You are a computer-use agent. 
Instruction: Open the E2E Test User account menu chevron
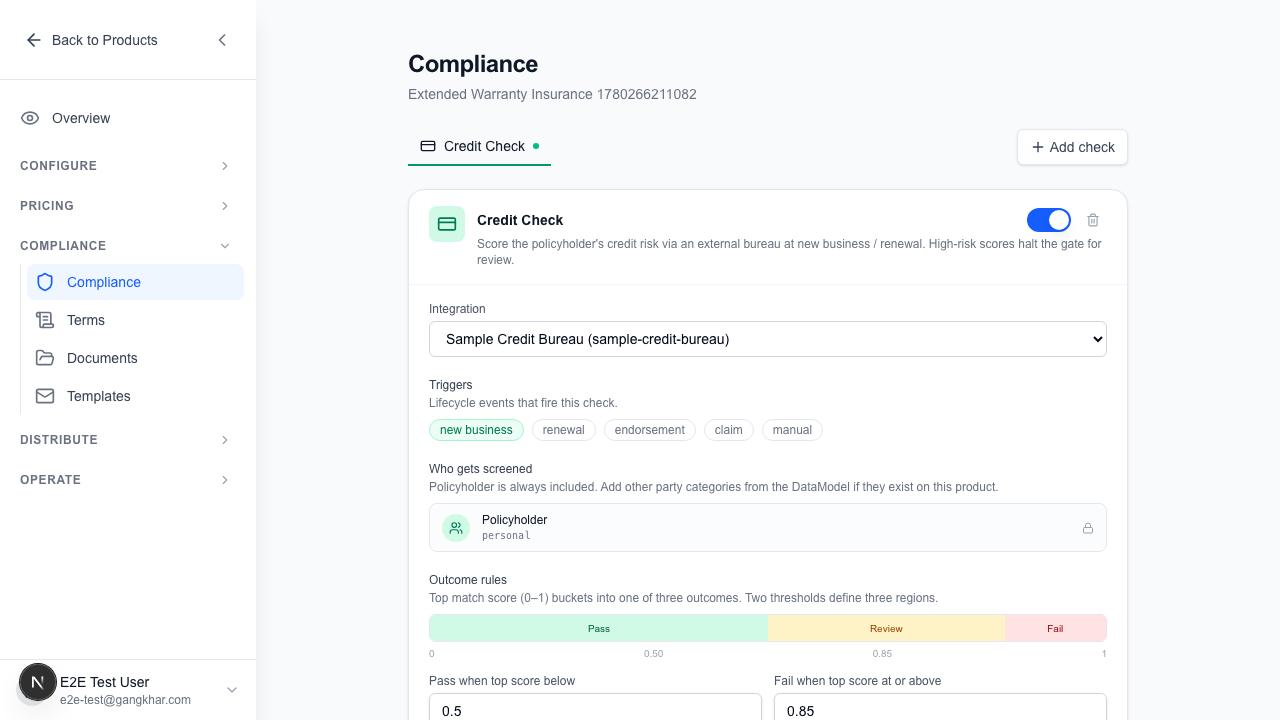tap(232, 690)
